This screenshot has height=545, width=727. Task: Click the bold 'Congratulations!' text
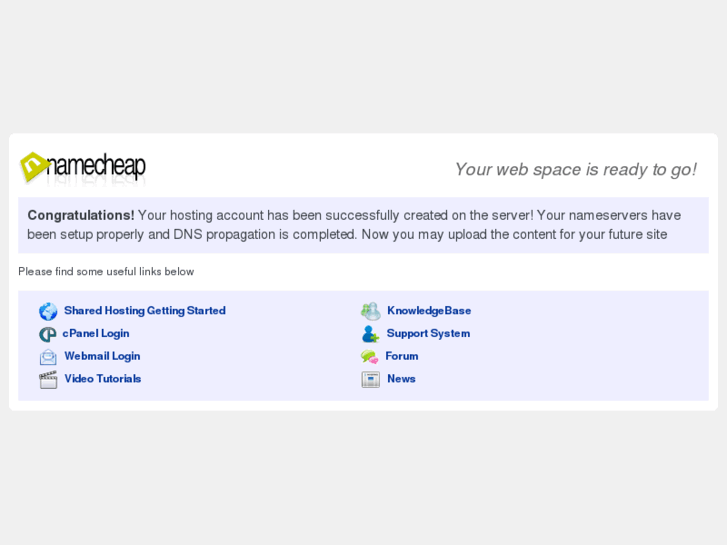coord(81,215)
